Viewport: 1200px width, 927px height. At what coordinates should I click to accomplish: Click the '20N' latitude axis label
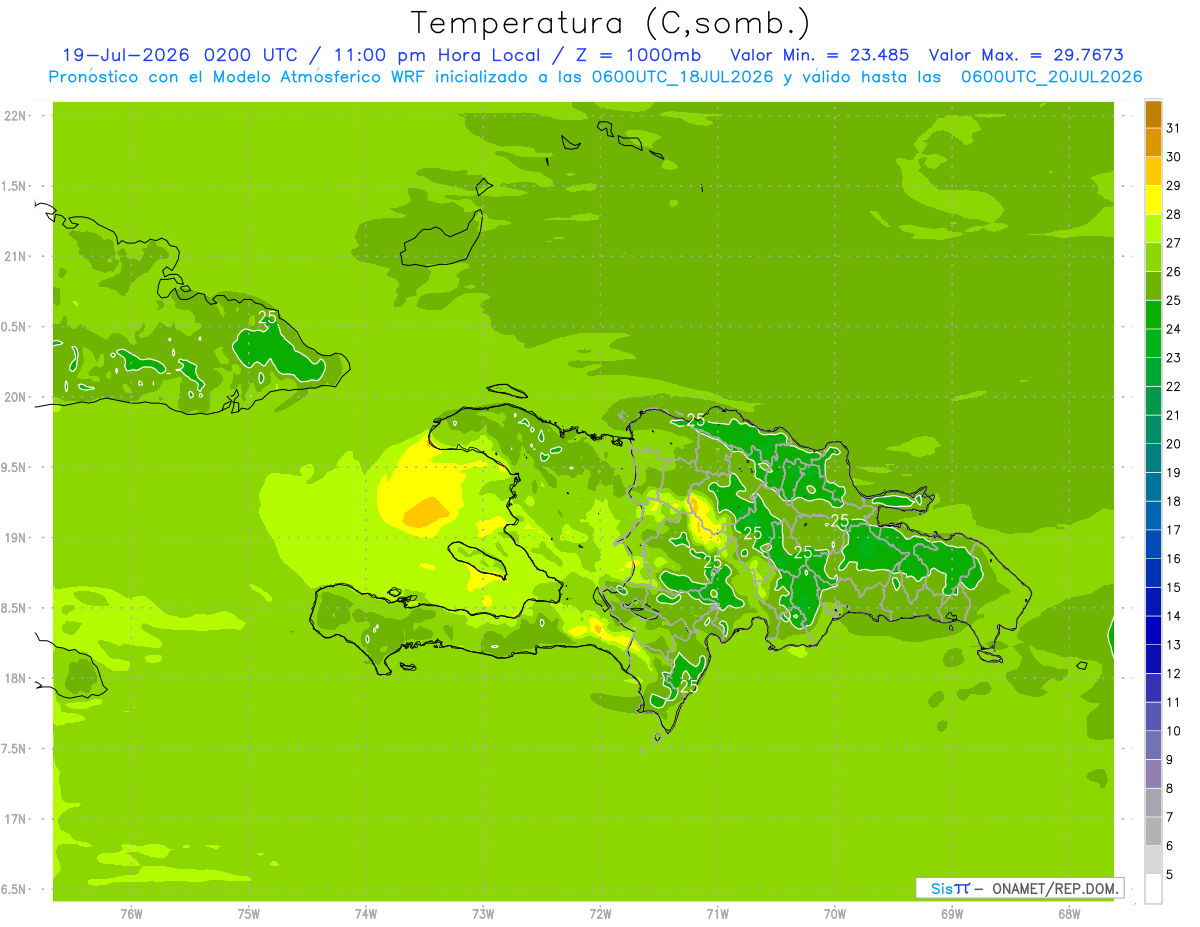15,397
